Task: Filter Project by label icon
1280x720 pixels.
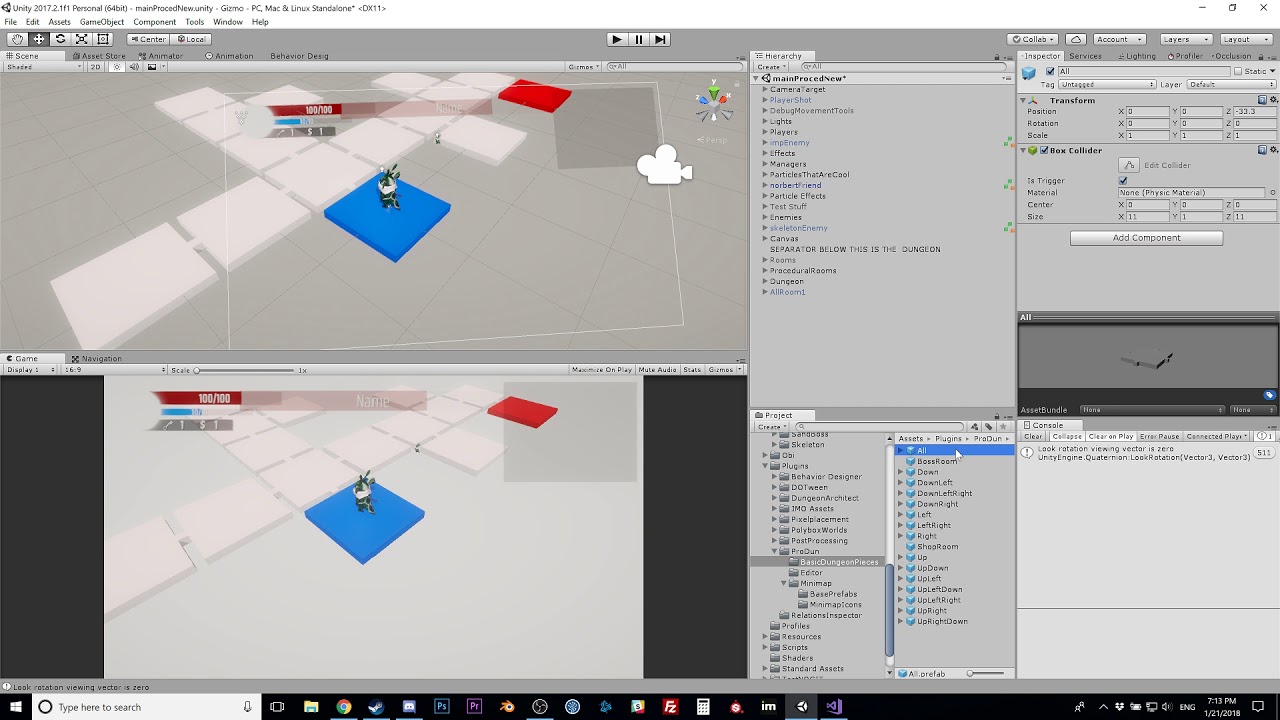Action: pyautogui.click(x=989, y=427)
